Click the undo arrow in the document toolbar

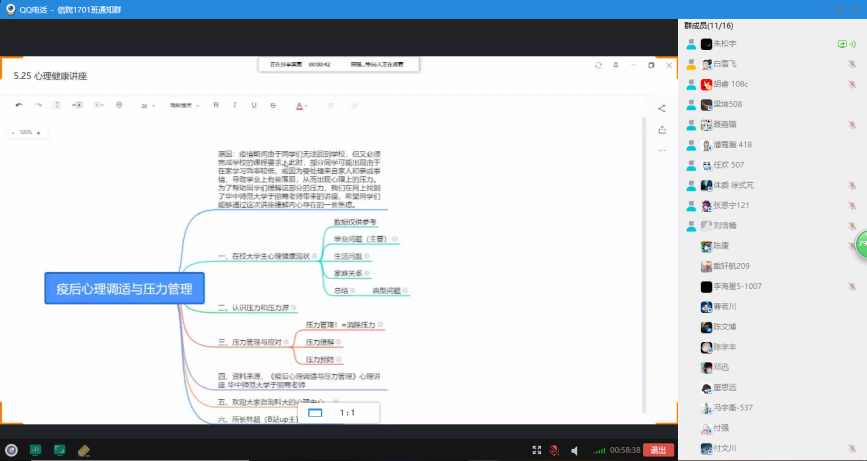[x=19, y=105]
